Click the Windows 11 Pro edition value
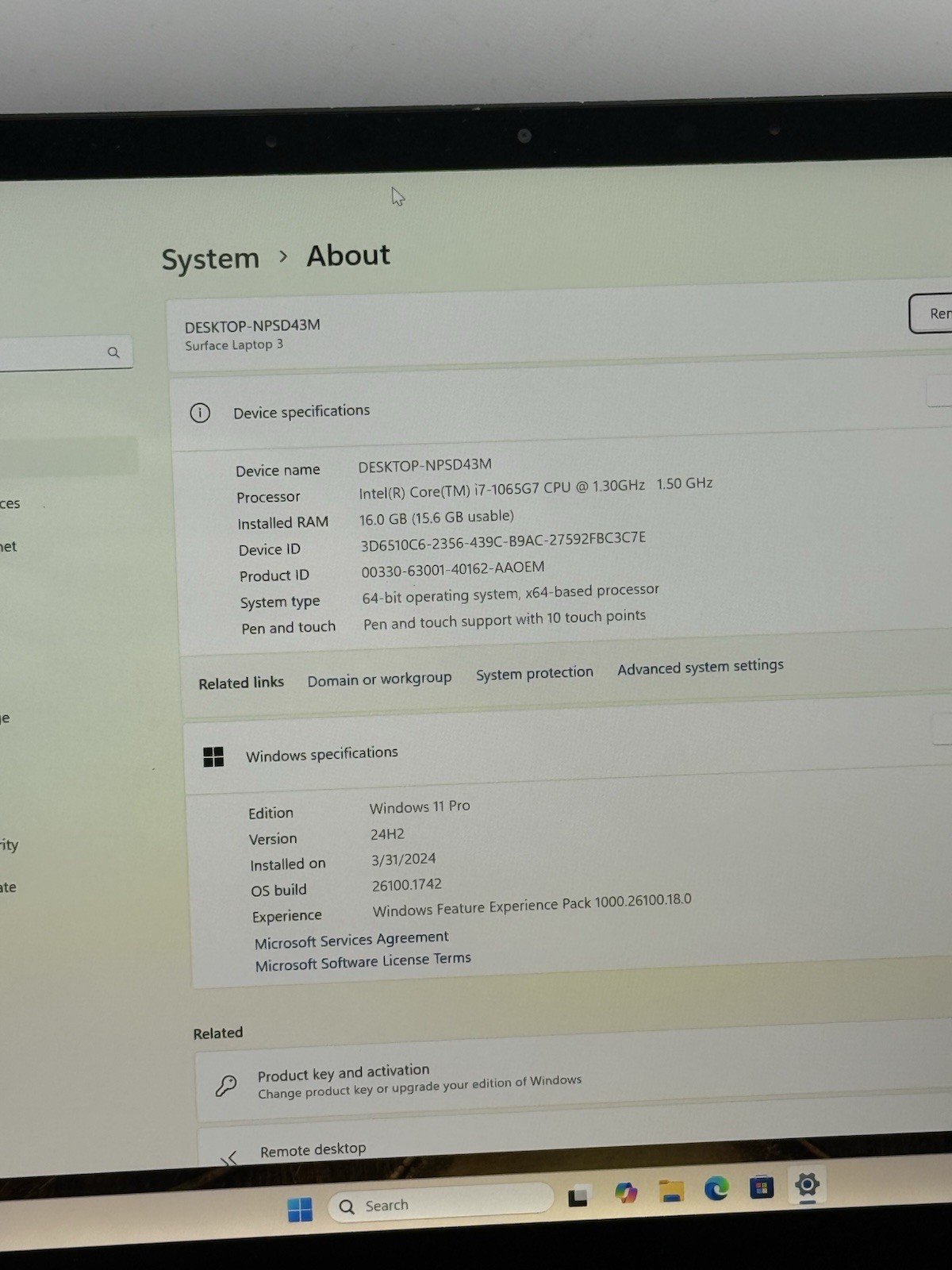The height and width of the screenshot is (1270, 952). pos(420,807)
